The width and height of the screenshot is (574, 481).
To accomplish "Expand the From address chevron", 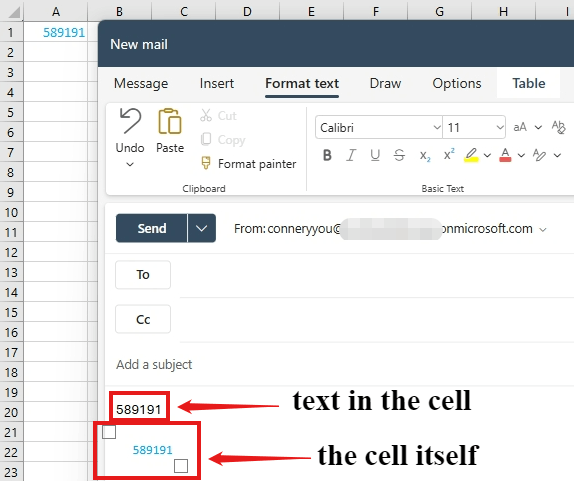I will 543,230.
